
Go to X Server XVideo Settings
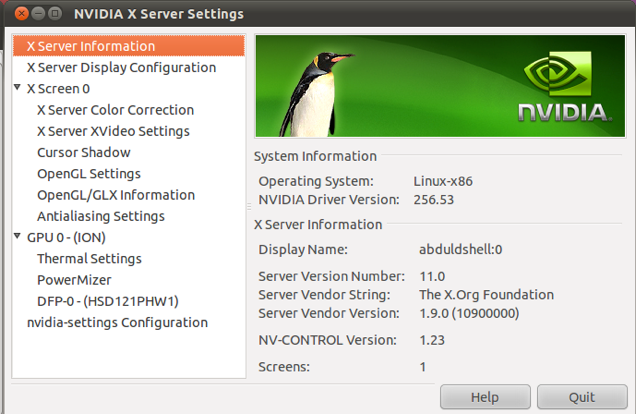pos(113,131)
